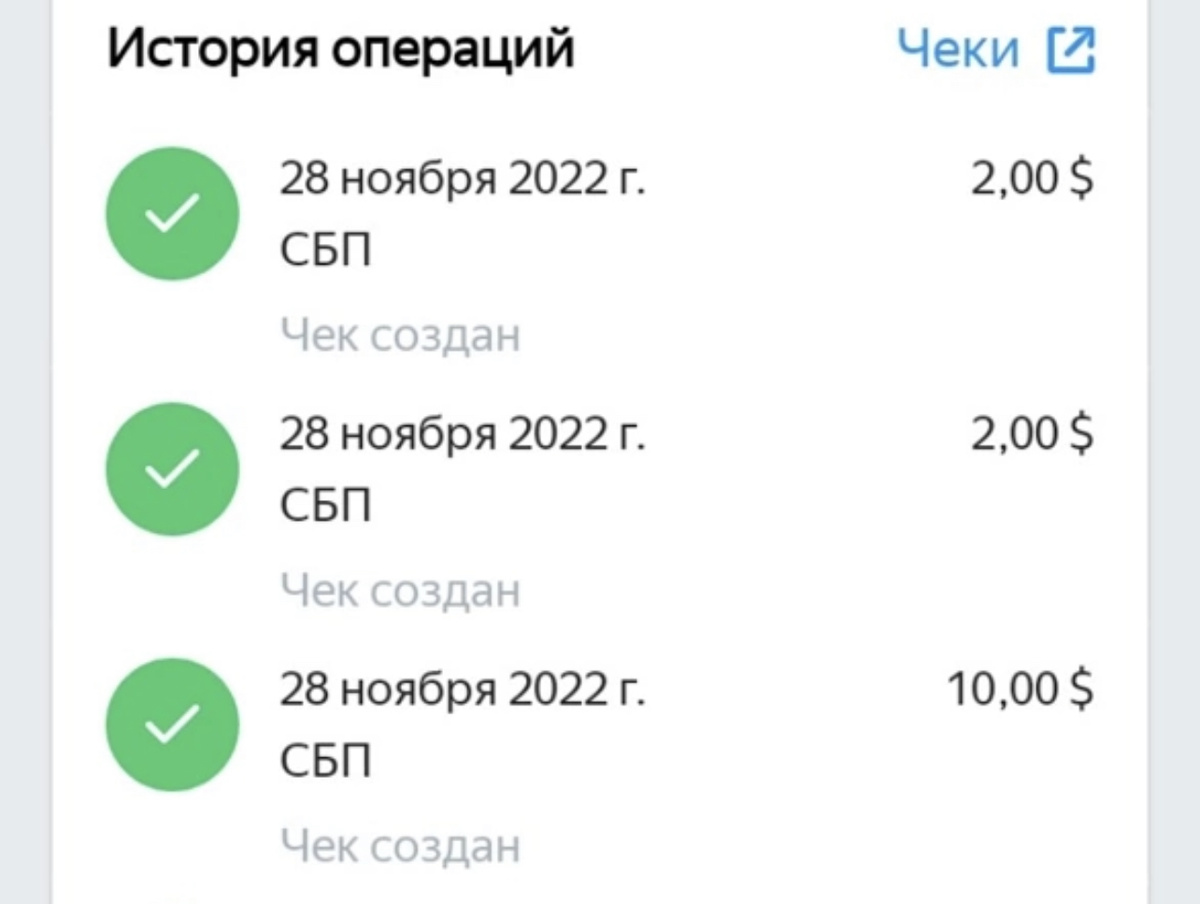The width and height of the screenshot is (1200, 904).
Task: Click the 2,00 $ amount of the first transaction
Action: 1036,178
